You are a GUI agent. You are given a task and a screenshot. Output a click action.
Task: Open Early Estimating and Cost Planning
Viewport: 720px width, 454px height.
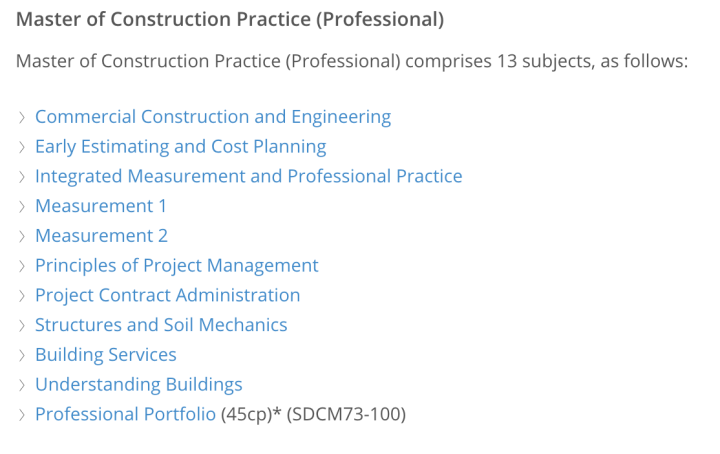pyautogui.click(x=180, y=146)
